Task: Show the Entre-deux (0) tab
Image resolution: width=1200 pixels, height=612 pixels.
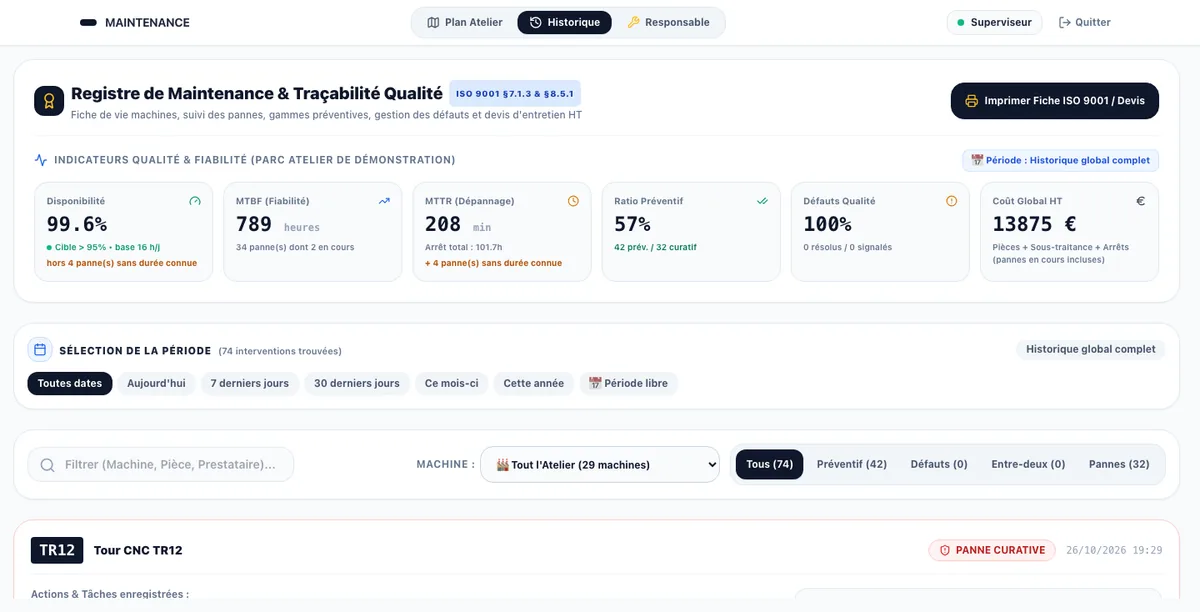Action: [x=1028, y=464]
